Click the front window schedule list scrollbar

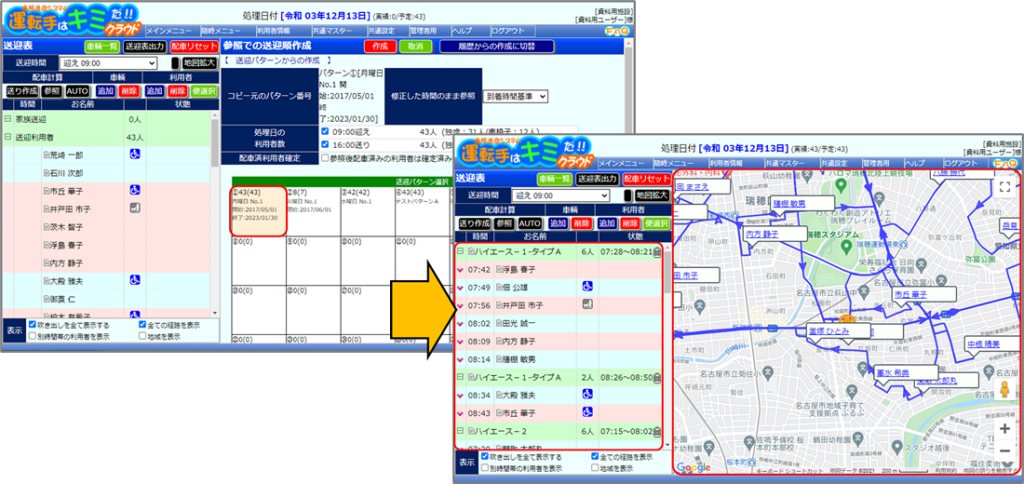point(665,346)
